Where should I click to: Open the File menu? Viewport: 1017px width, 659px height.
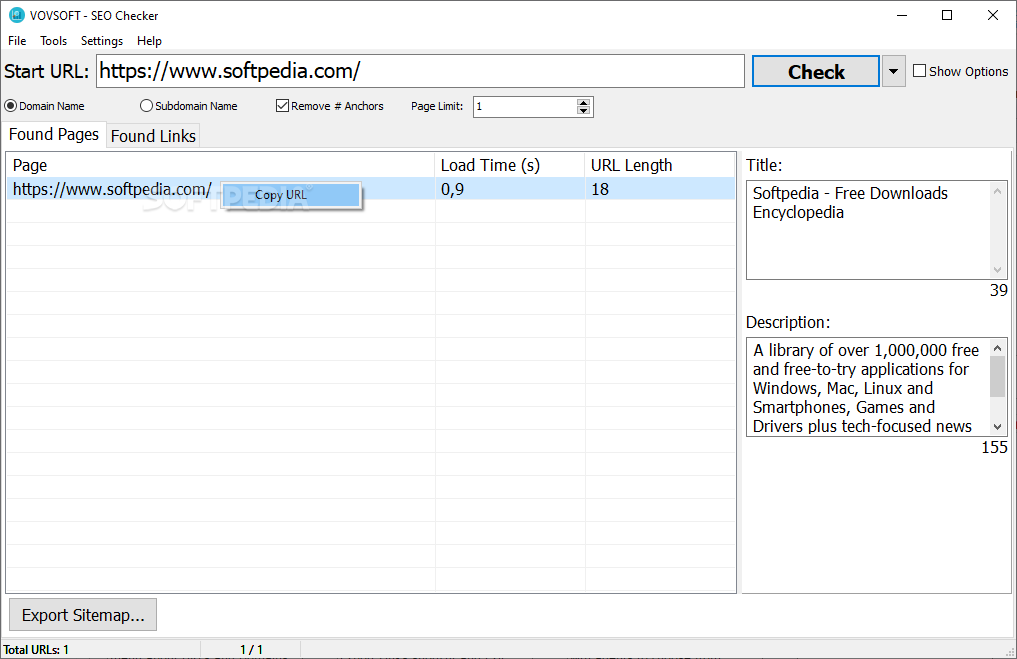coord(17,41)
